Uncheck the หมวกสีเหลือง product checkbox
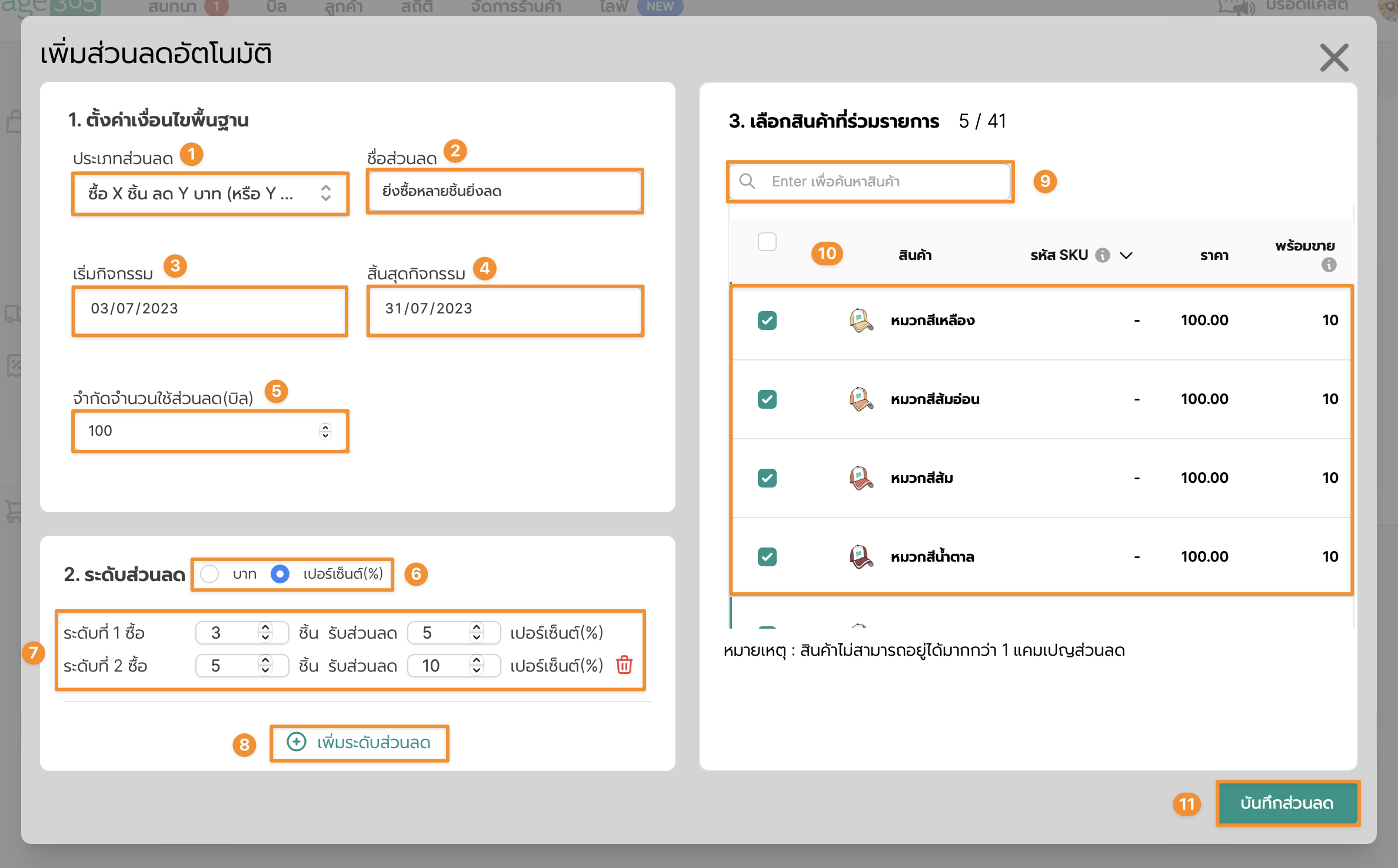Viewport: 1398px width, 868px height. tap(767, 321)
